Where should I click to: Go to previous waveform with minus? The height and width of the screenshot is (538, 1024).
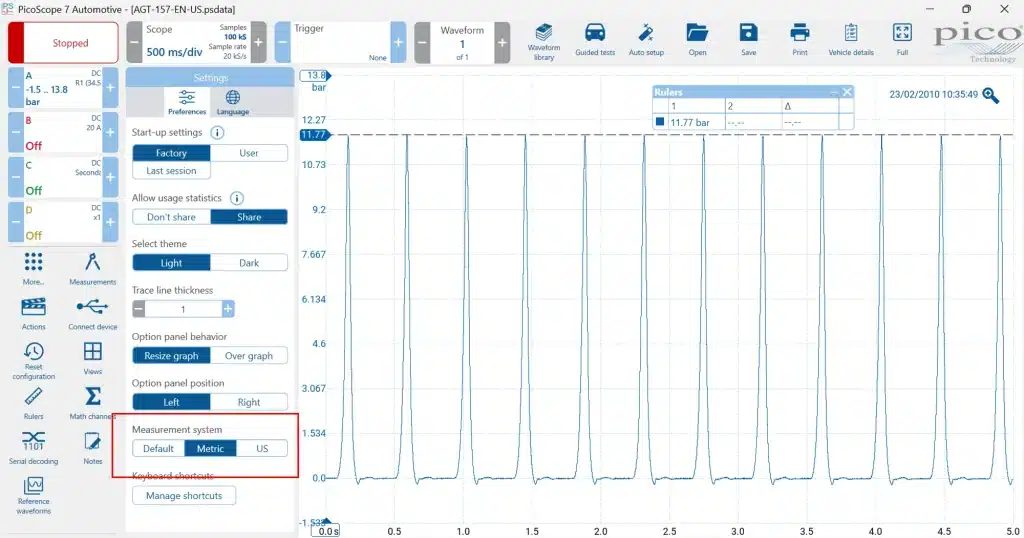point(423,42)
